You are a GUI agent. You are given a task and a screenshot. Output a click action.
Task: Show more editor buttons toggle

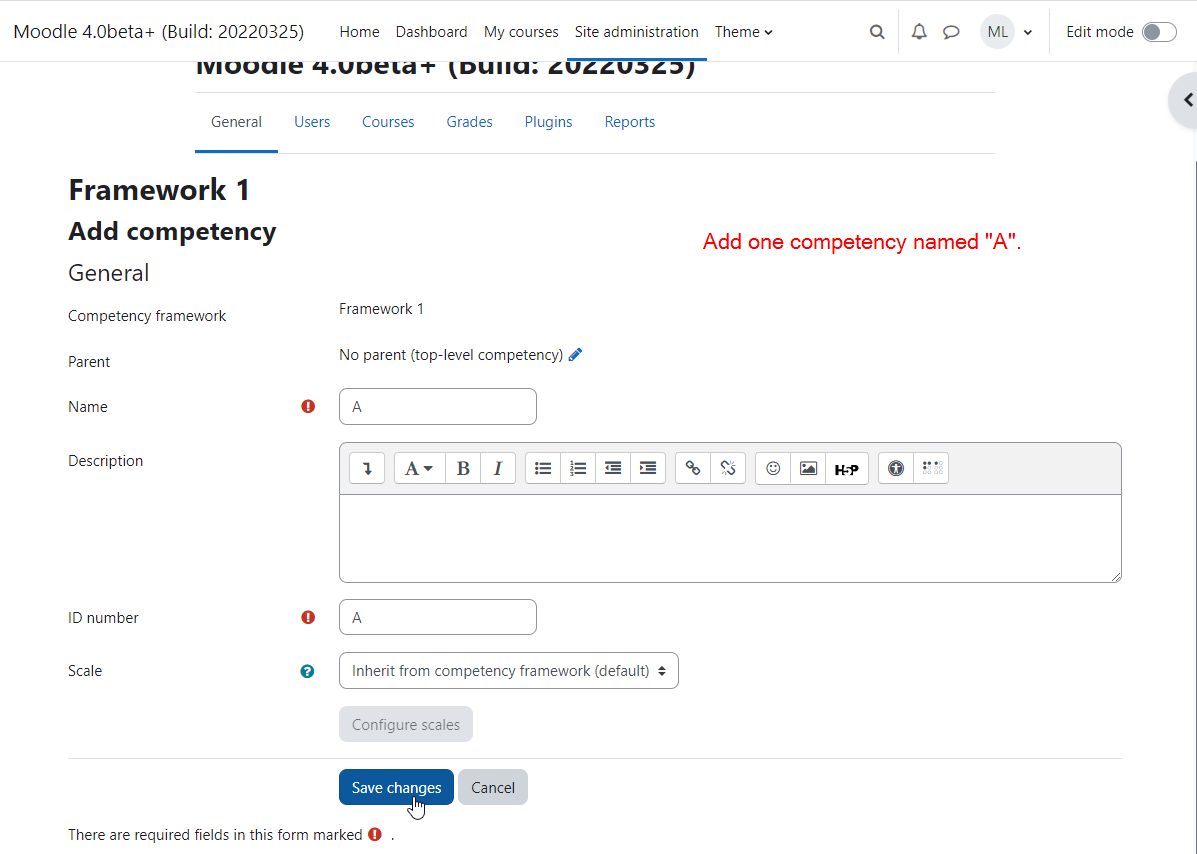[367, 469]
